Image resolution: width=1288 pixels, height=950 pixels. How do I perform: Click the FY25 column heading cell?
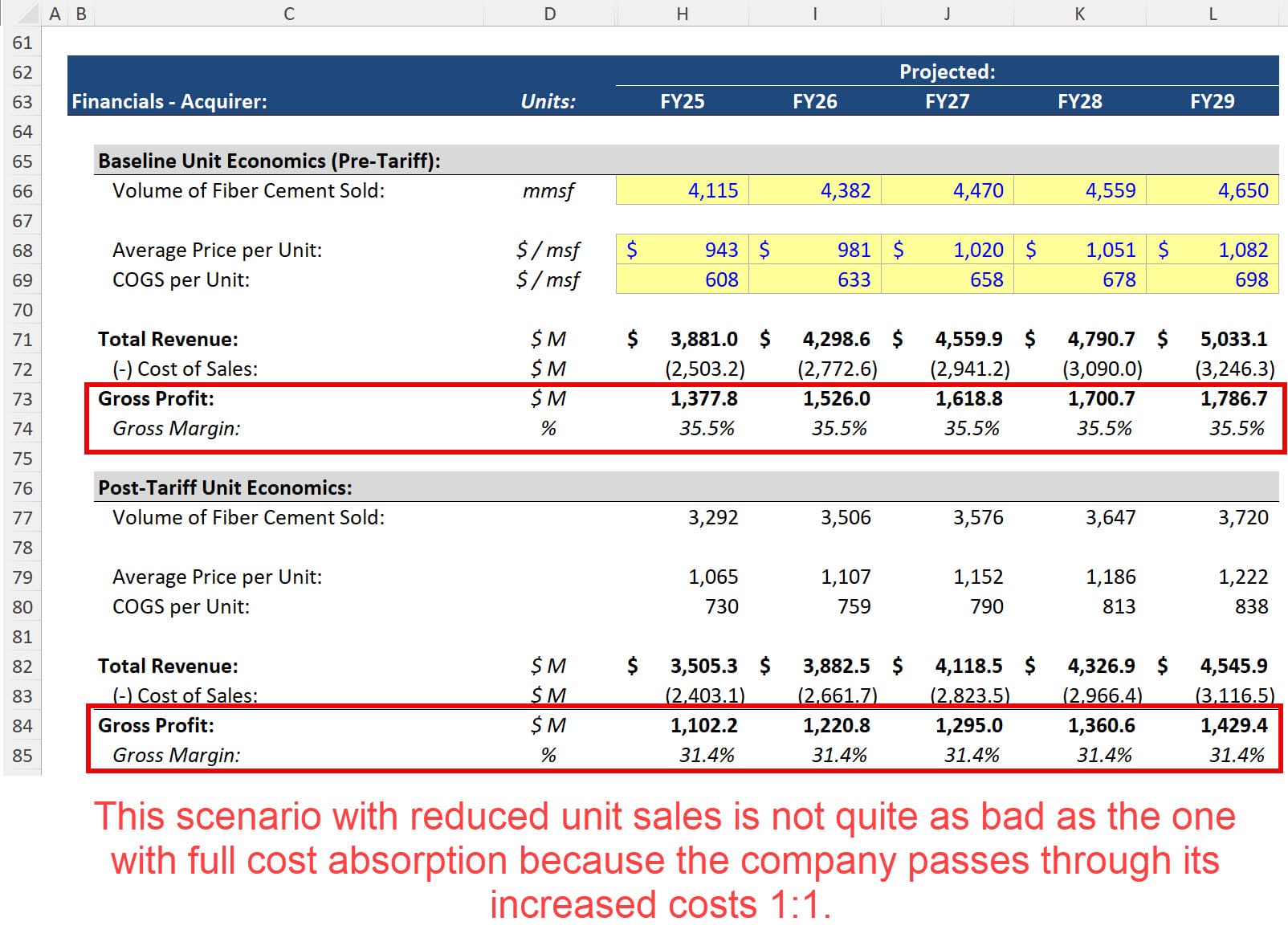click(682, 101)
